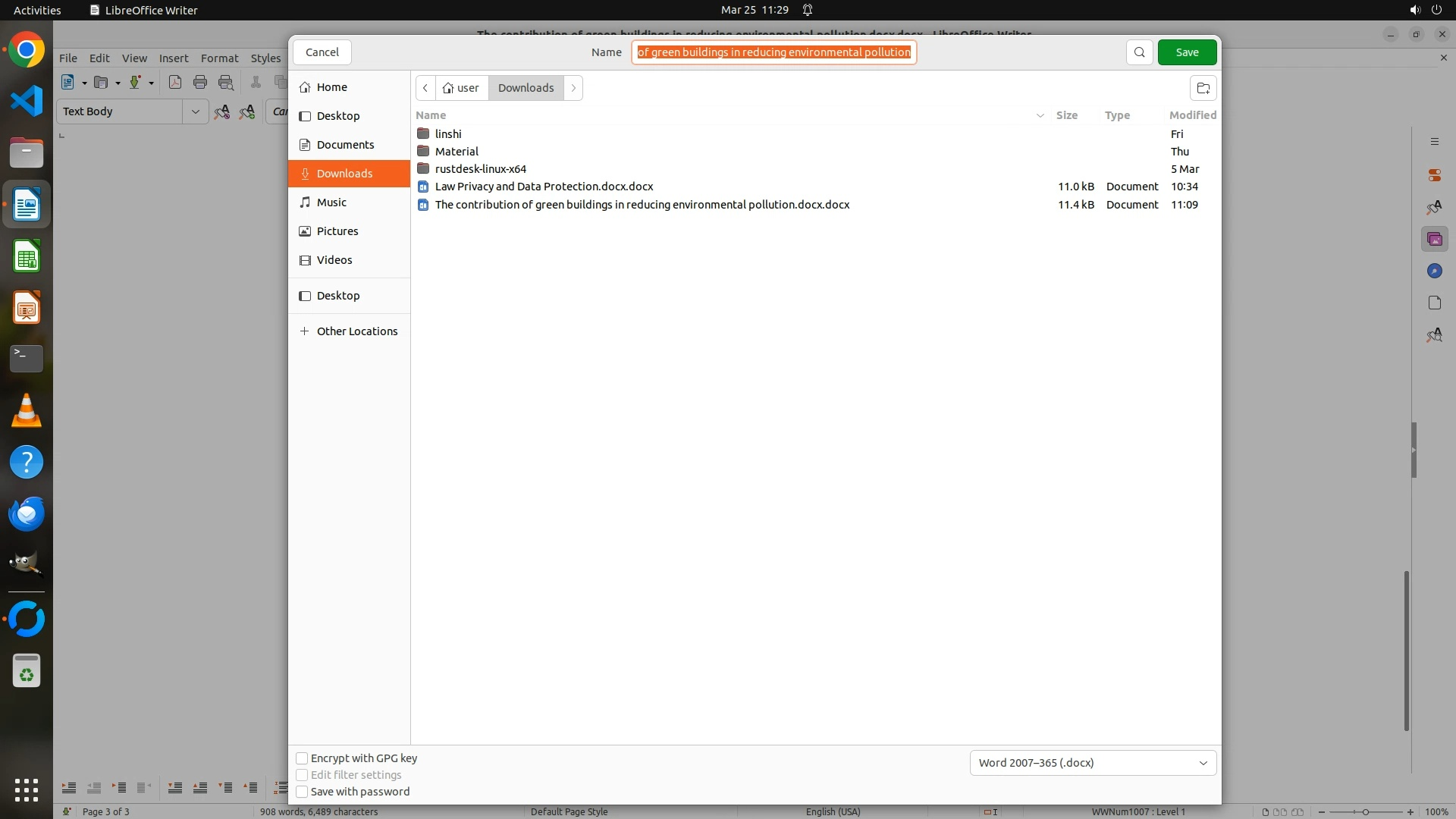
Task: Open the Insert menu
Action: [173, 58]
